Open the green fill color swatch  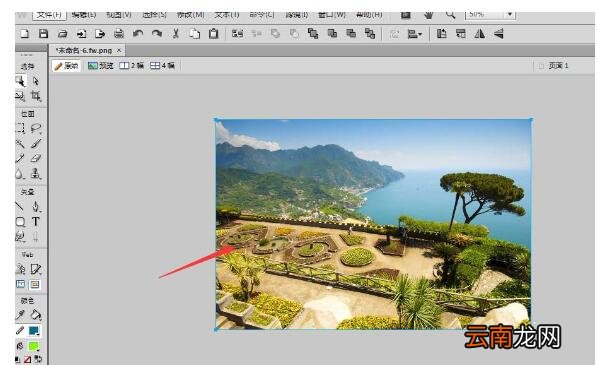pyautogui.click(x=34, y=346)
